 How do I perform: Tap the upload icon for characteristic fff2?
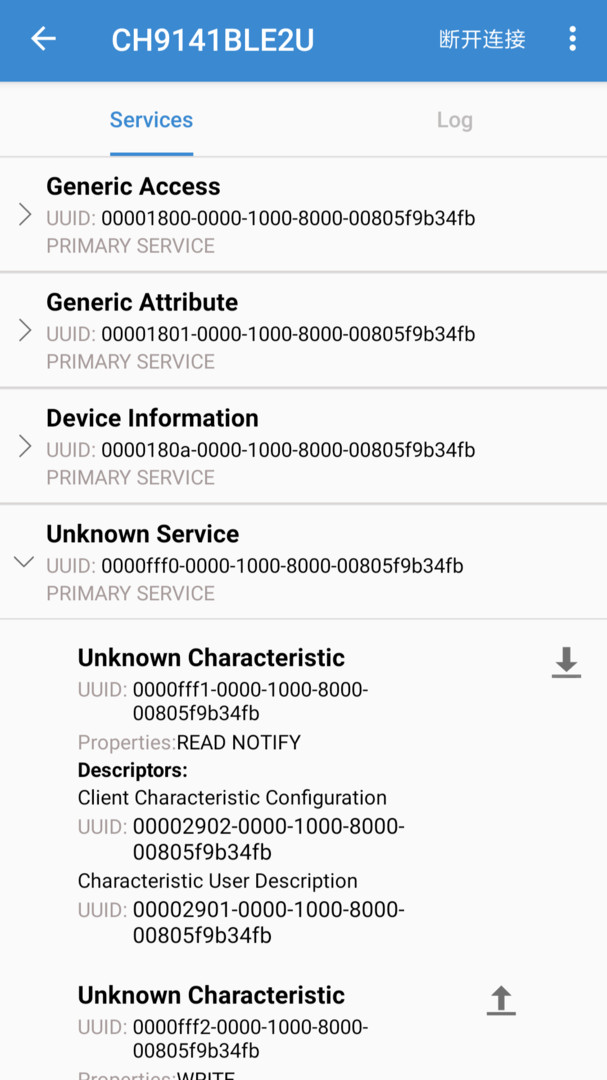[501, 1000]
